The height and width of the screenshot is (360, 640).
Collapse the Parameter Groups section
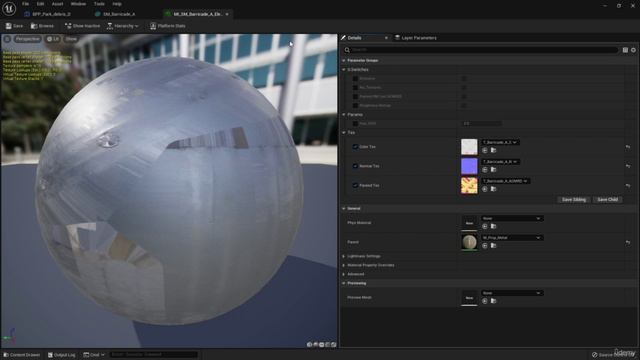tap(344, 60)
